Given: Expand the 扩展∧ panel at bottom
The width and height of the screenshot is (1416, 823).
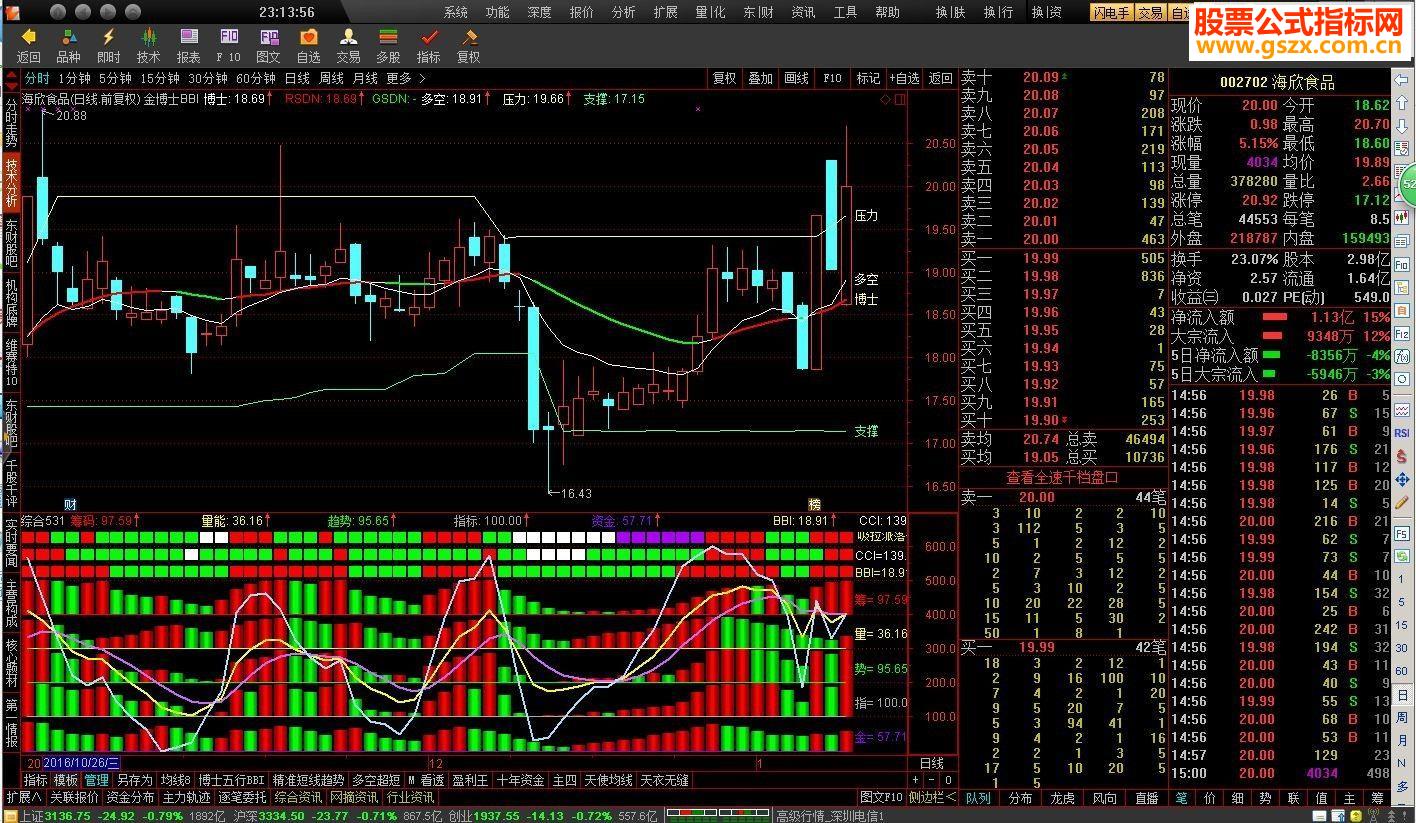Looking at the screenshot, I should click(x=24, y=797).
